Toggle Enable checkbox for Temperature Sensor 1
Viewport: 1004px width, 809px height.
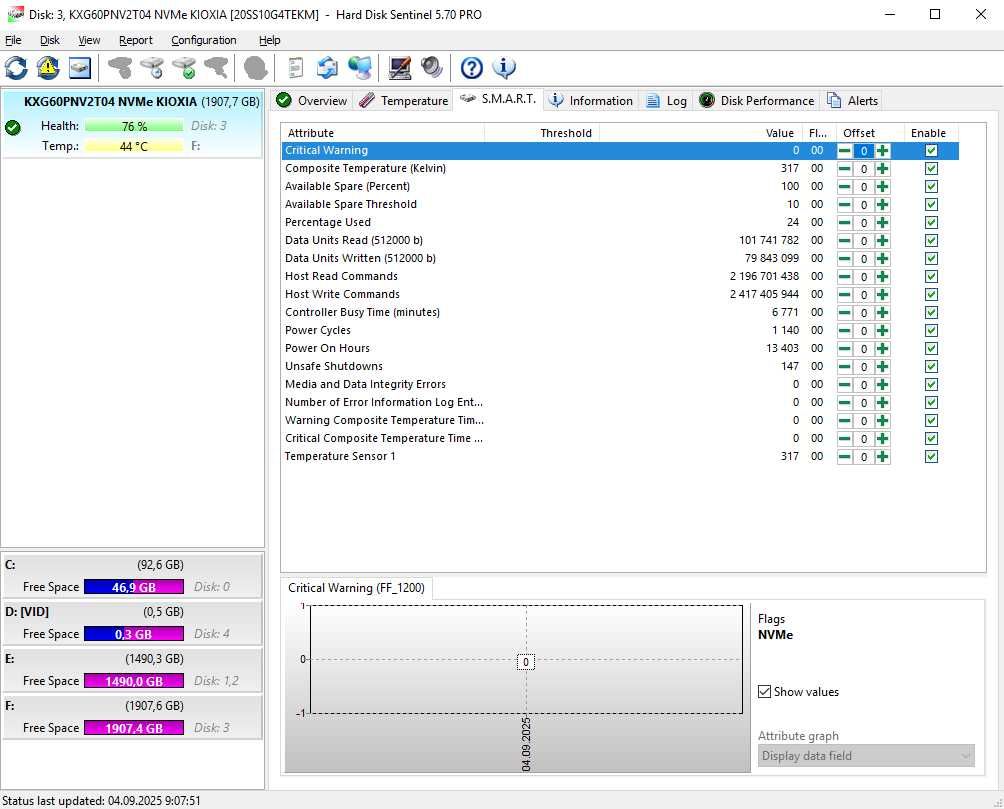pyautogui.click(x=932, y=457)
